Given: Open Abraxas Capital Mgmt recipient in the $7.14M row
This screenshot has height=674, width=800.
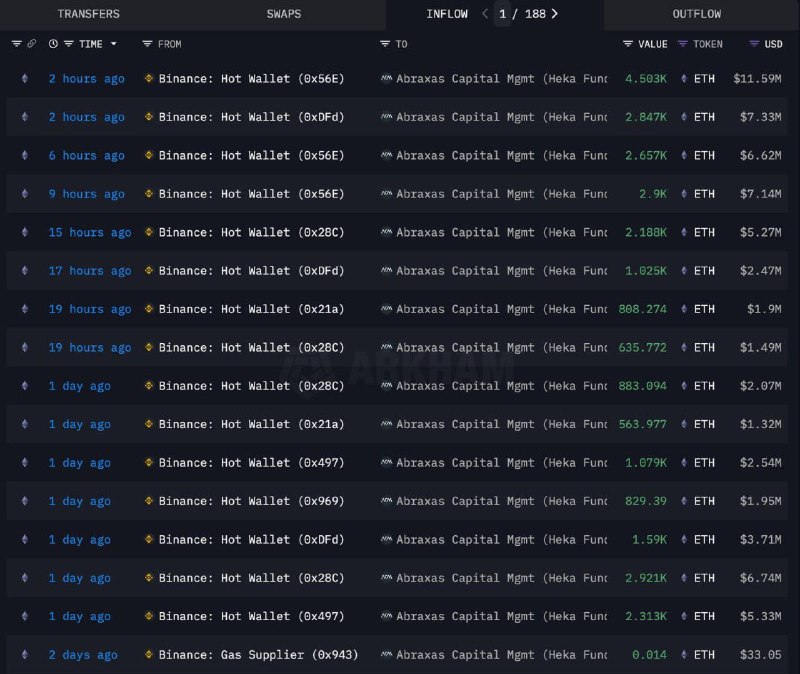Looking at the screenshot, I should (502, 194).
